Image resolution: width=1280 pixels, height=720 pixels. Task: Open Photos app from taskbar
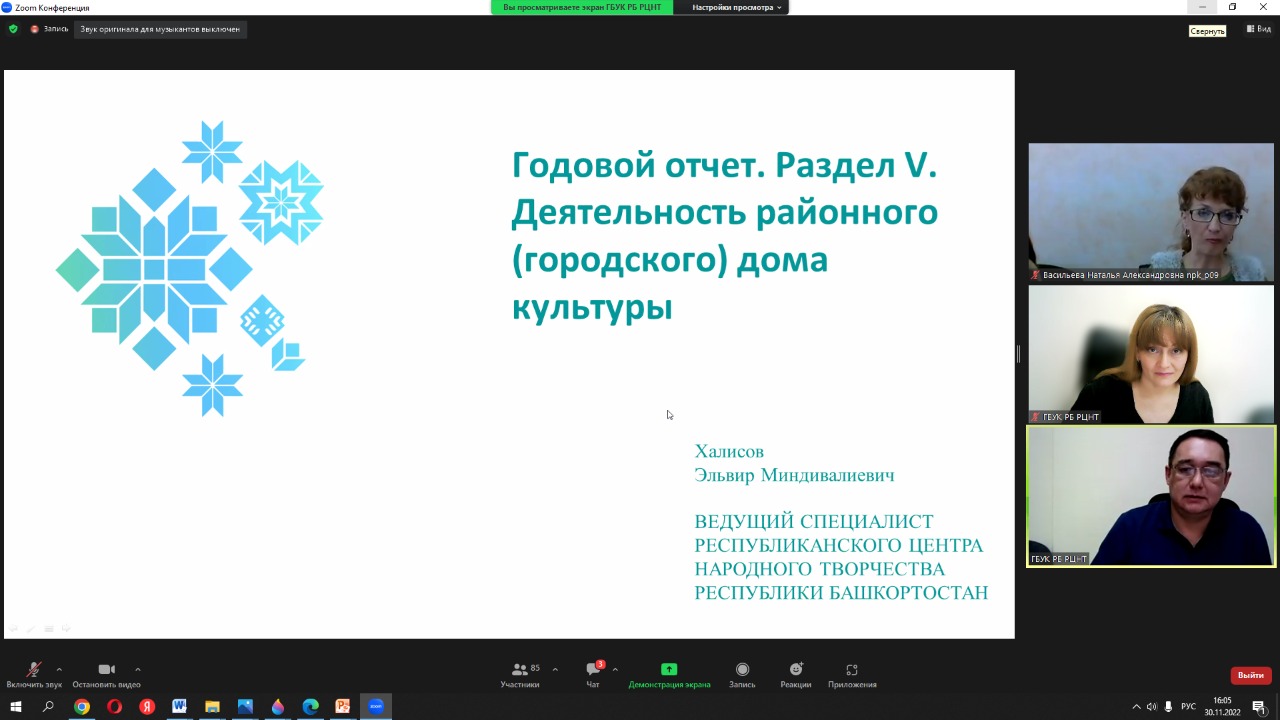[x=245, y=707]
